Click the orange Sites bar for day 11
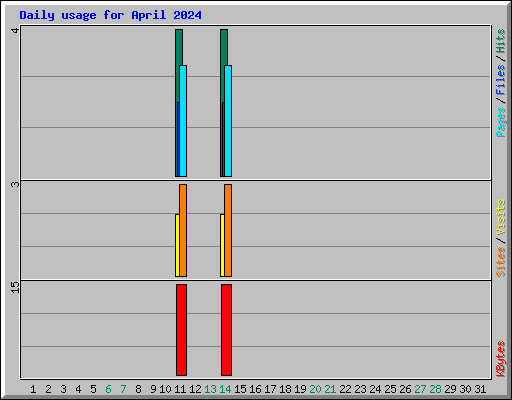Screen dimensions: 512x400 click(x=183, y=230)
